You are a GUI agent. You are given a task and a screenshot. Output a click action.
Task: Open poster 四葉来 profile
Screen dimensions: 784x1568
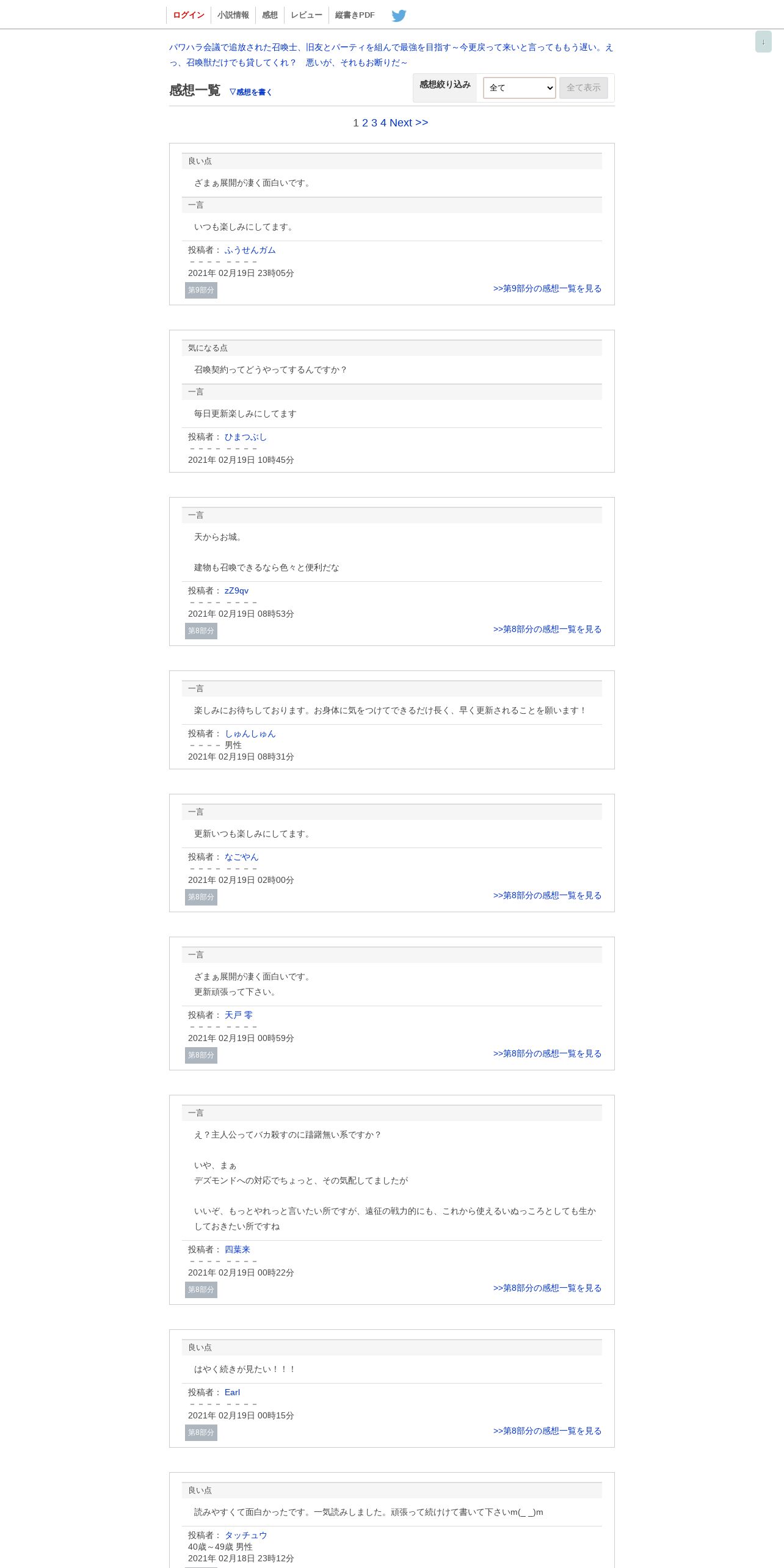[x=237, y=1250]
